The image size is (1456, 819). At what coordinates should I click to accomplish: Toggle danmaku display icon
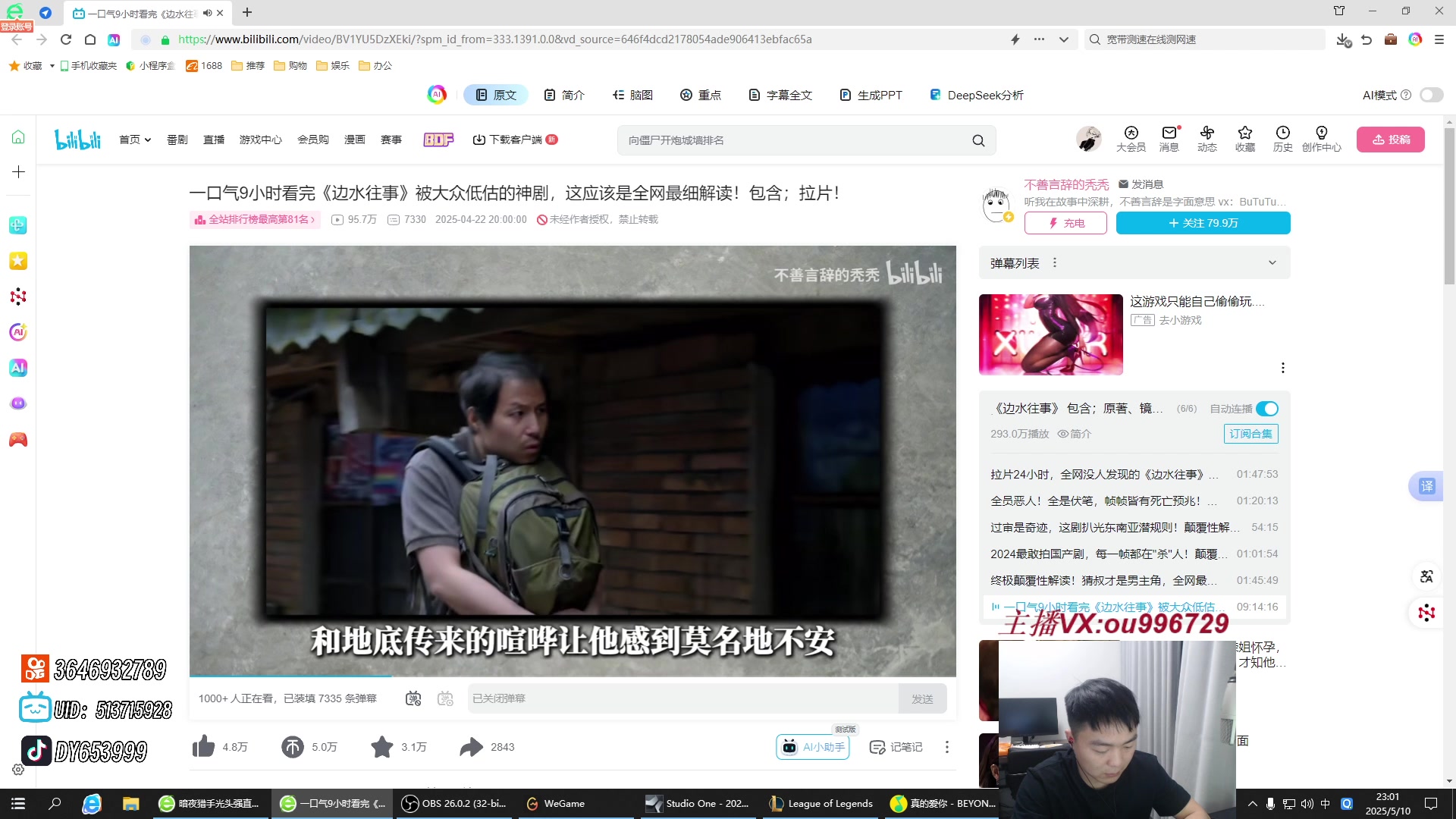[413, 698]
